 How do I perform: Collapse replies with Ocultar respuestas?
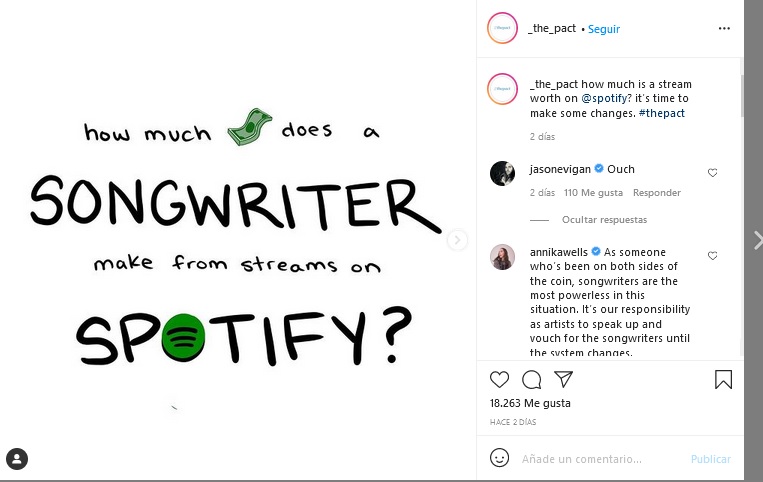(604, 220)
